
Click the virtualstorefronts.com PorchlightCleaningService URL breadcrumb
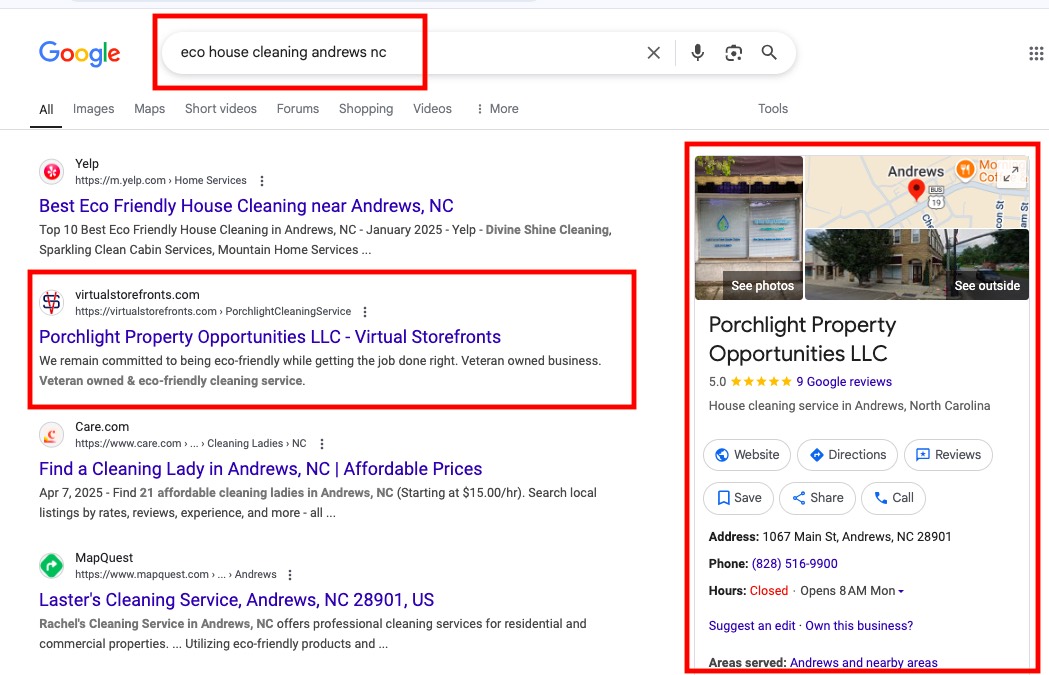pos(213,312)
